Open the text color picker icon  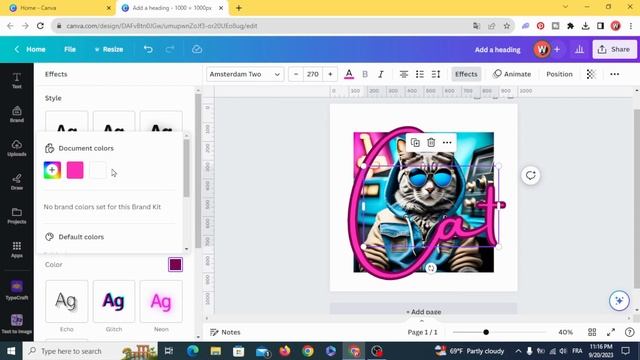click(349, 74)
